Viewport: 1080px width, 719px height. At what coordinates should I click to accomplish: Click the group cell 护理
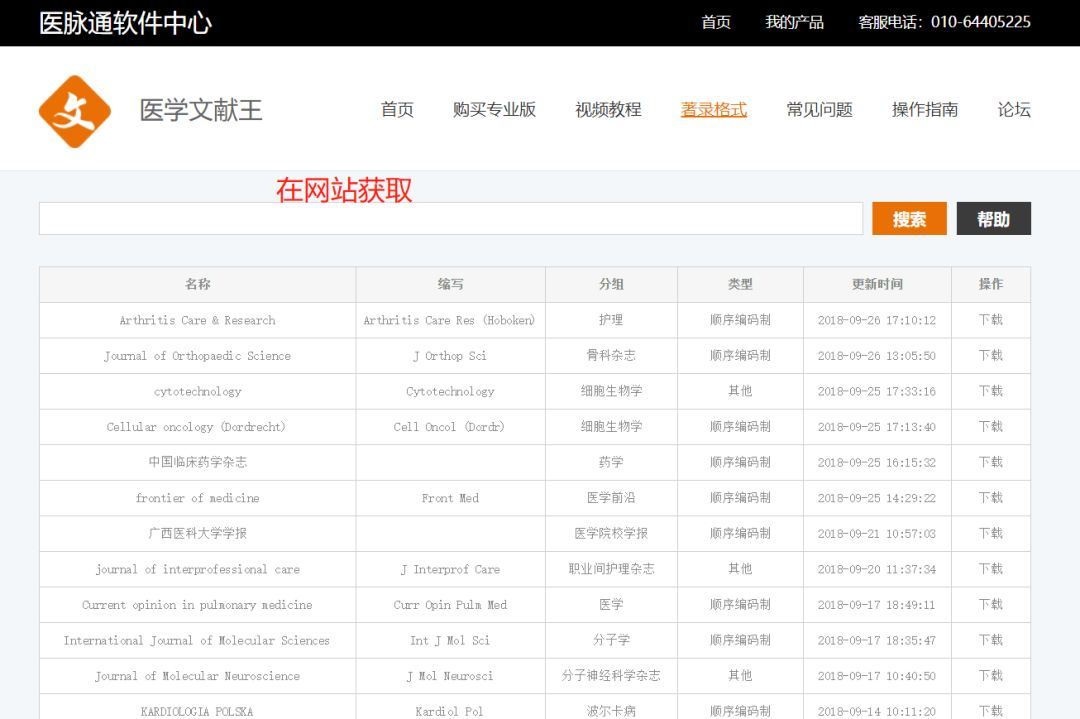(611, 320)
